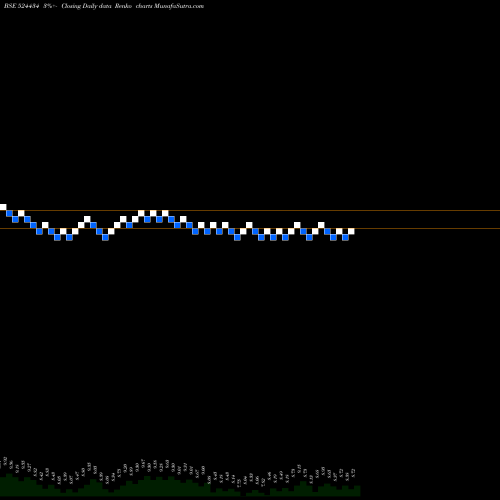Select the first white Renko brick at left edge
The height and width of the screenshot is (500, 500).
3,207
